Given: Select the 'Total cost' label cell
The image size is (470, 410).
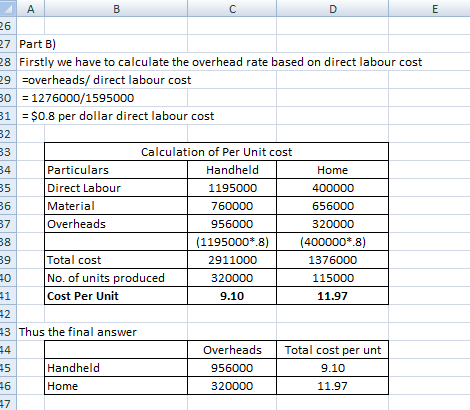Looking at the screenshot, I should (116, 260).
